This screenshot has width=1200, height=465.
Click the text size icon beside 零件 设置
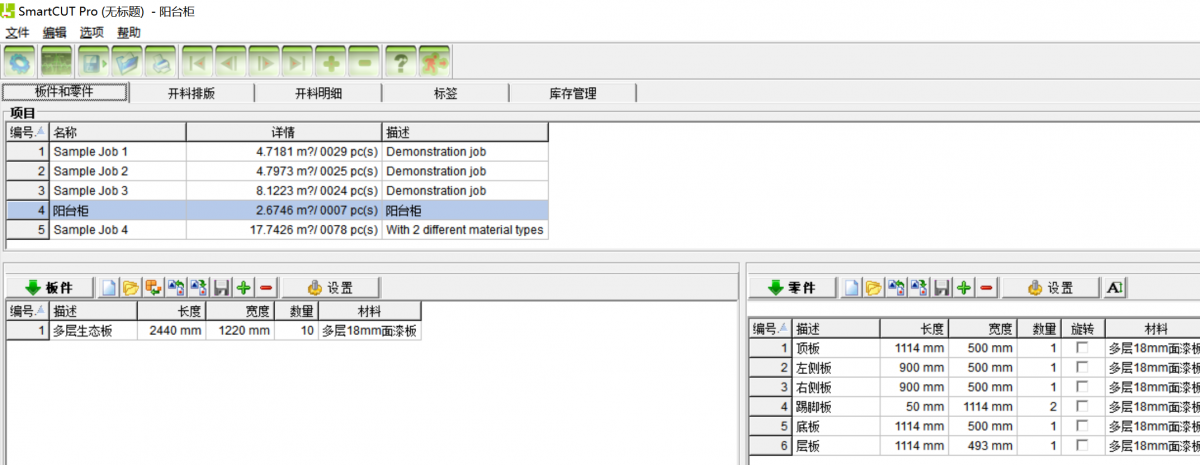[1115, 288]
